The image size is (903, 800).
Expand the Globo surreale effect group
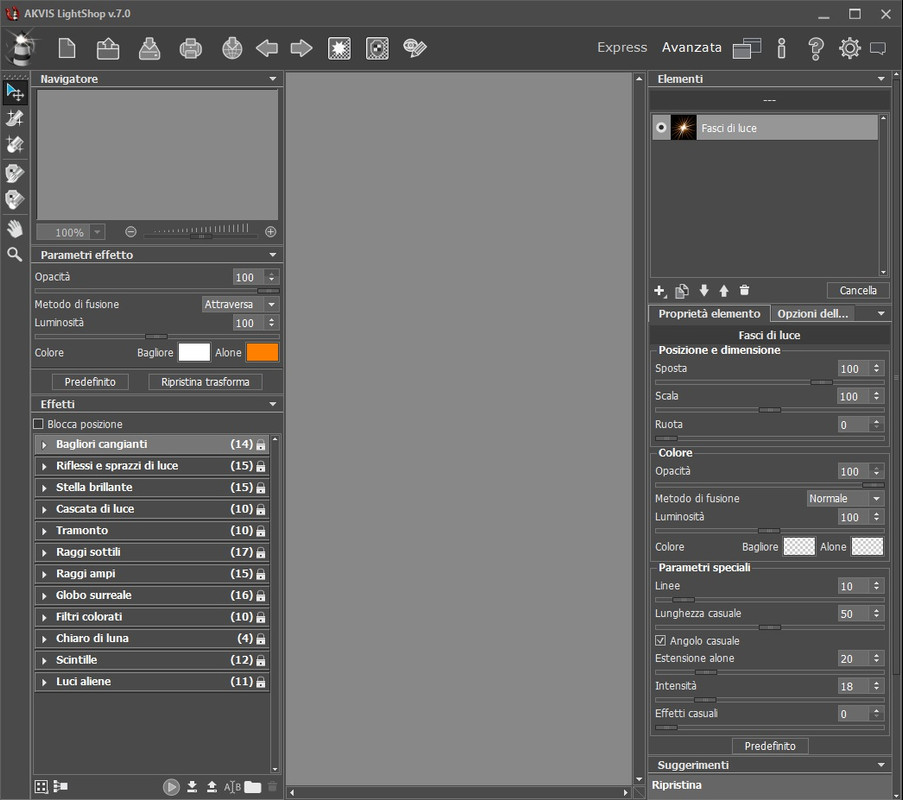[44, 596]
